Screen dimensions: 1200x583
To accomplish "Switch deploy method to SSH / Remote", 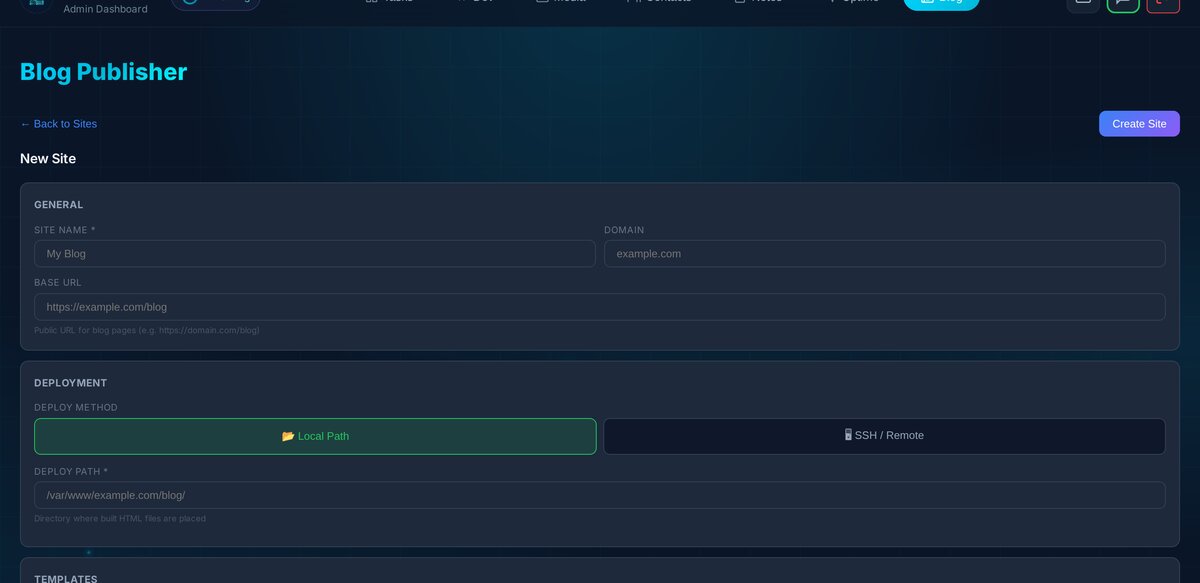I will click(x=884, y=435).
